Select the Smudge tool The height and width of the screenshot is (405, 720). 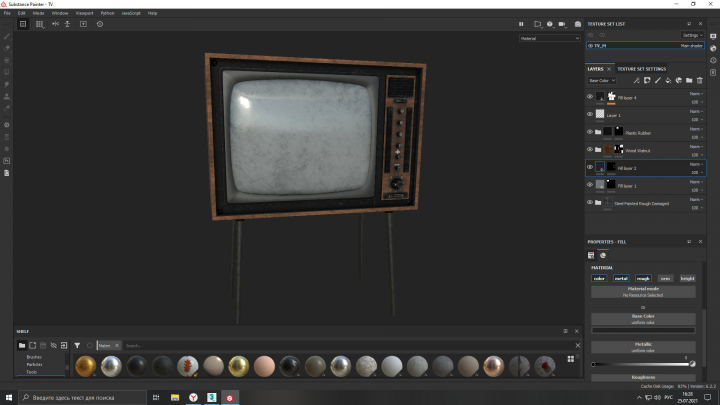coord(7,84)
